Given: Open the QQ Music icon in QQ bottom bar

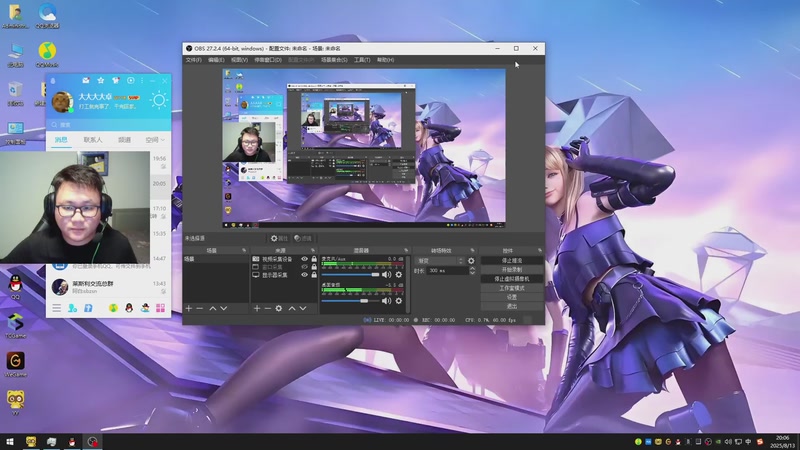Looking at the screenshot, I should pos(113,308).
